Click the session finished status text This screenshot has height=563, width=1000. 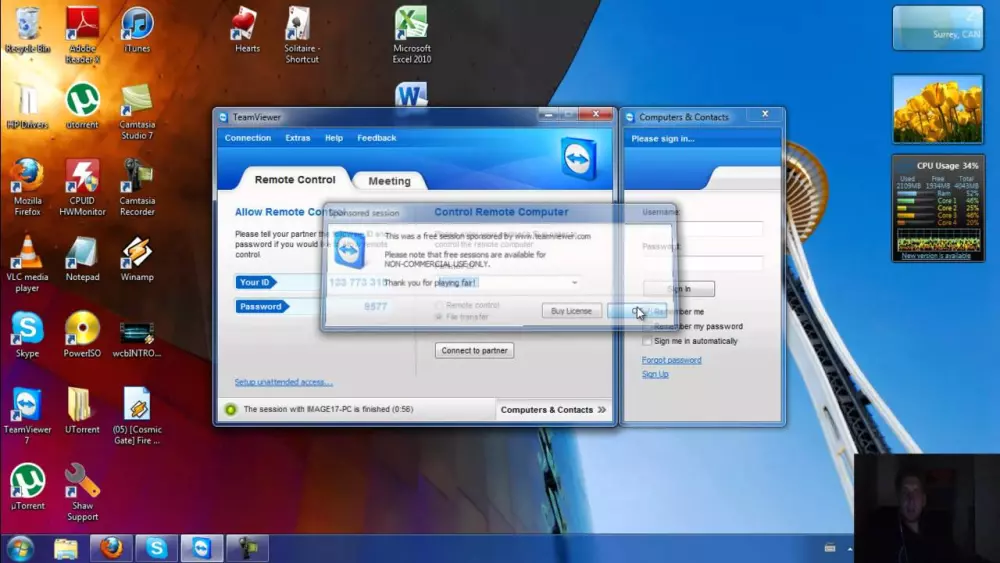coord(328,409)
